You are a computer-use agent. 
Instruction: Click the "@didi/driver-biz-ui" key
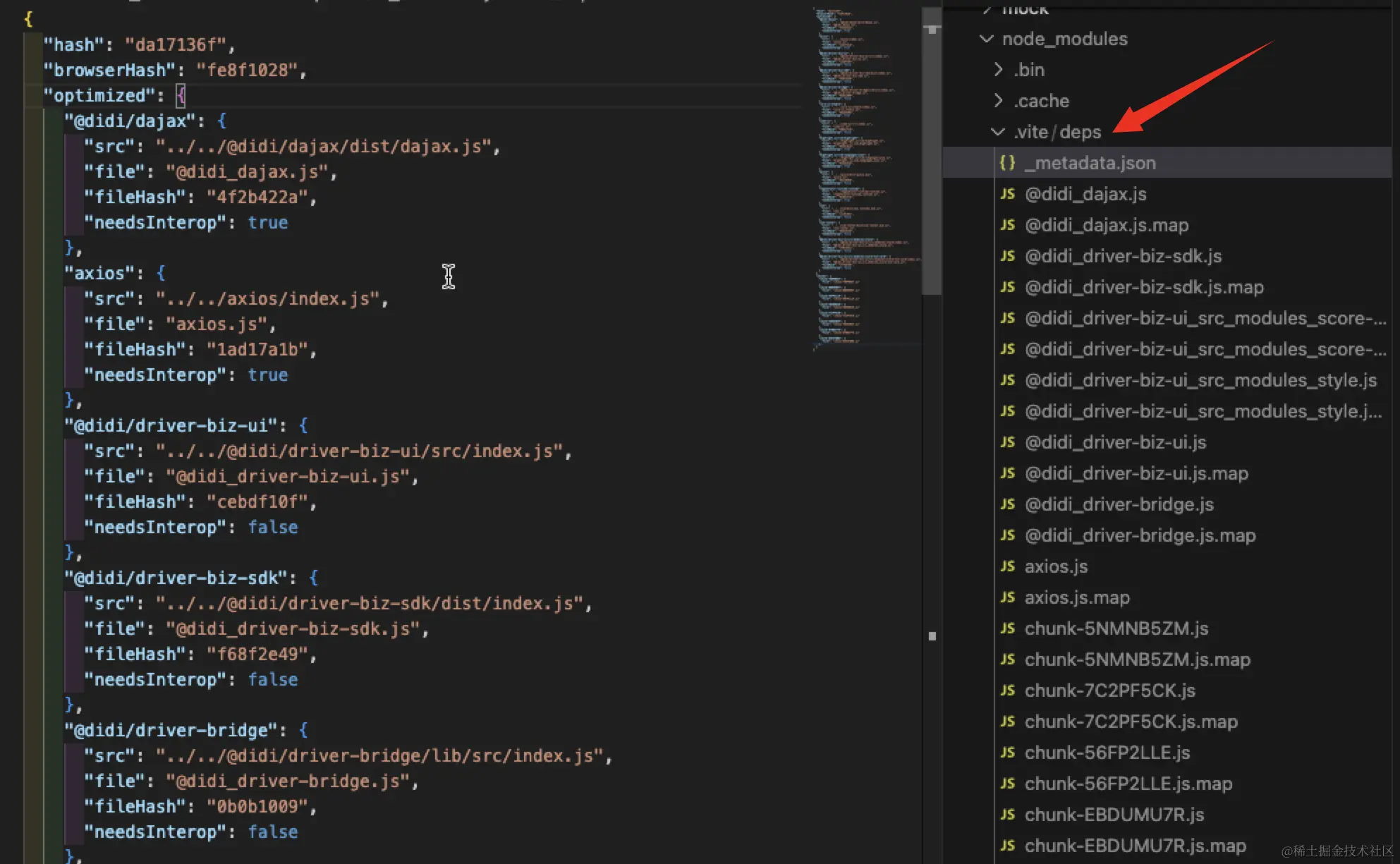tap(171, 425)
